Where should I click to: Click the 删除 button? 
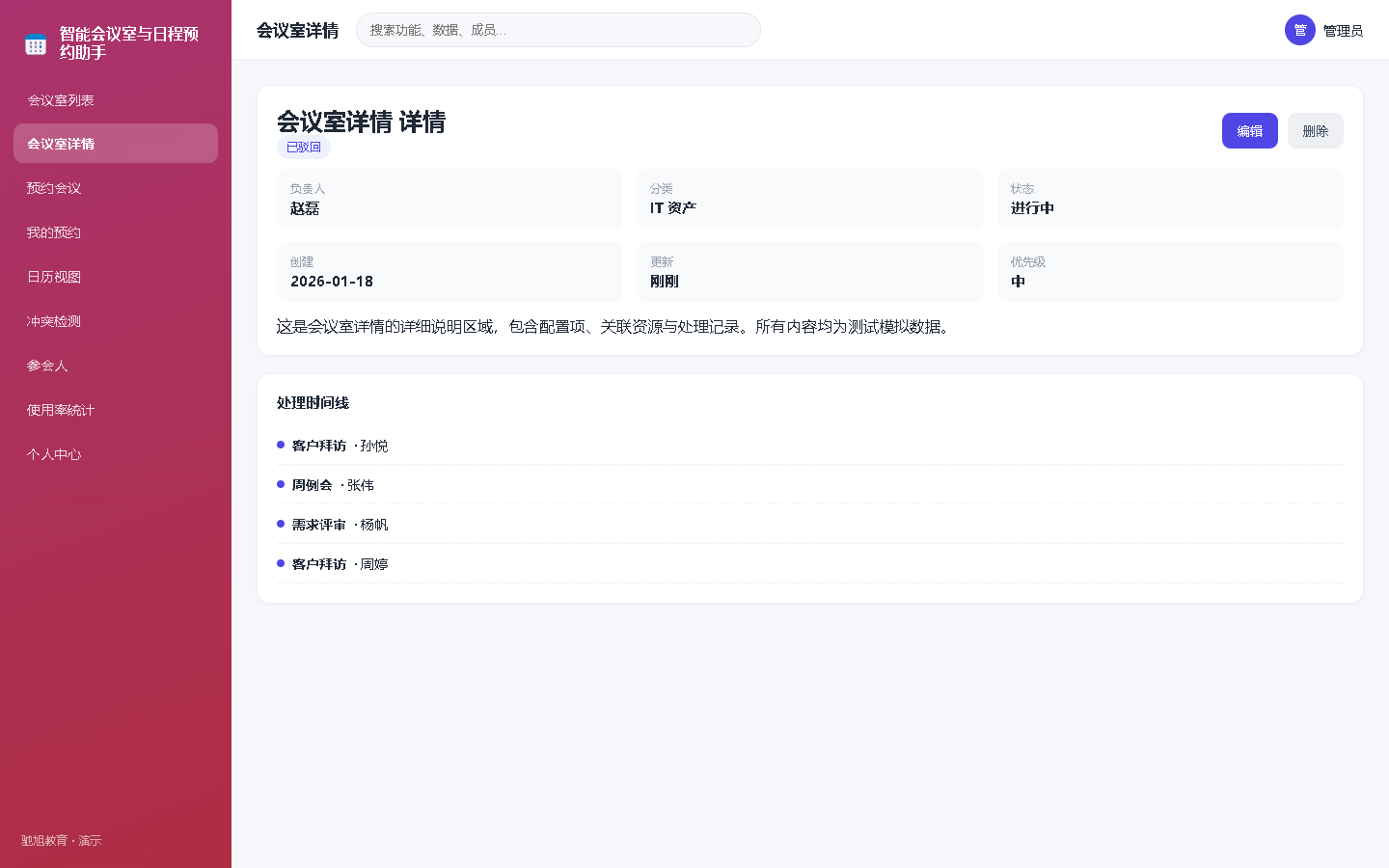tap(1315, 131)
